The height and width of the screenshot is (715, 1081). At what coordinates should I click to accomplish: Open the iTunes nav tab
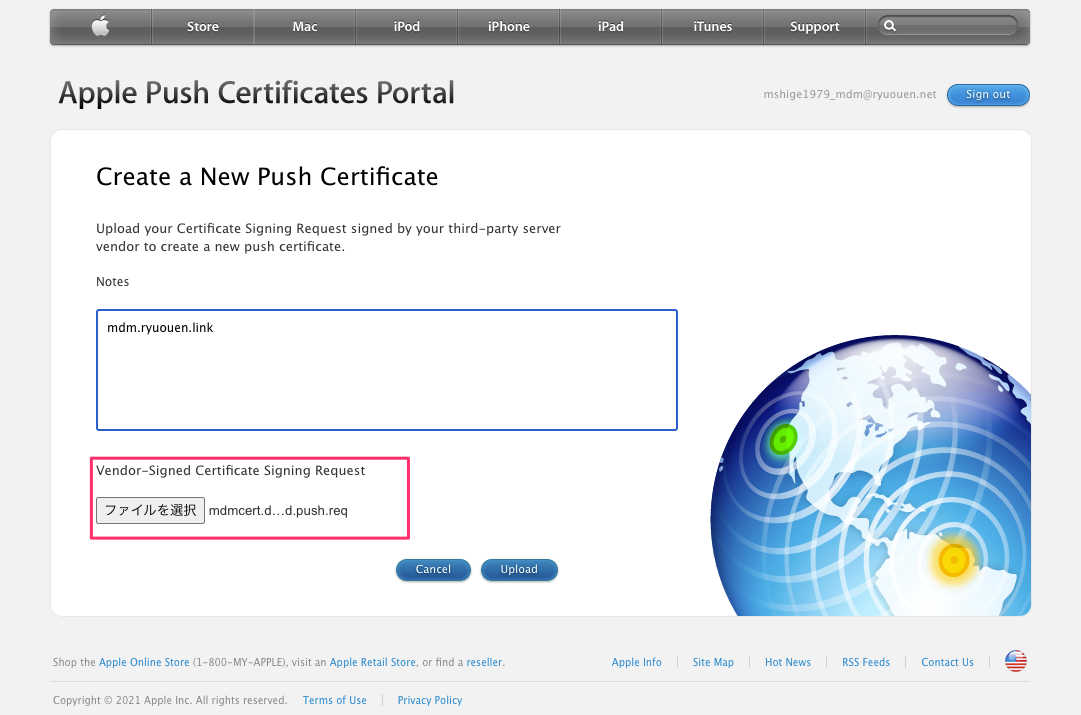tap(713, 27)
